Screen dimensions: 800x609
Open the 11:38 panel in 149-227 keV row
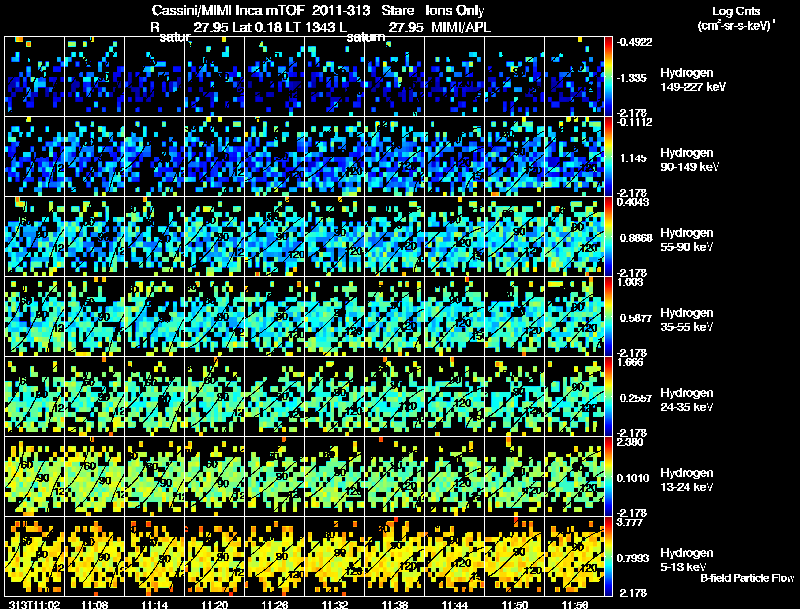(394, 76)
